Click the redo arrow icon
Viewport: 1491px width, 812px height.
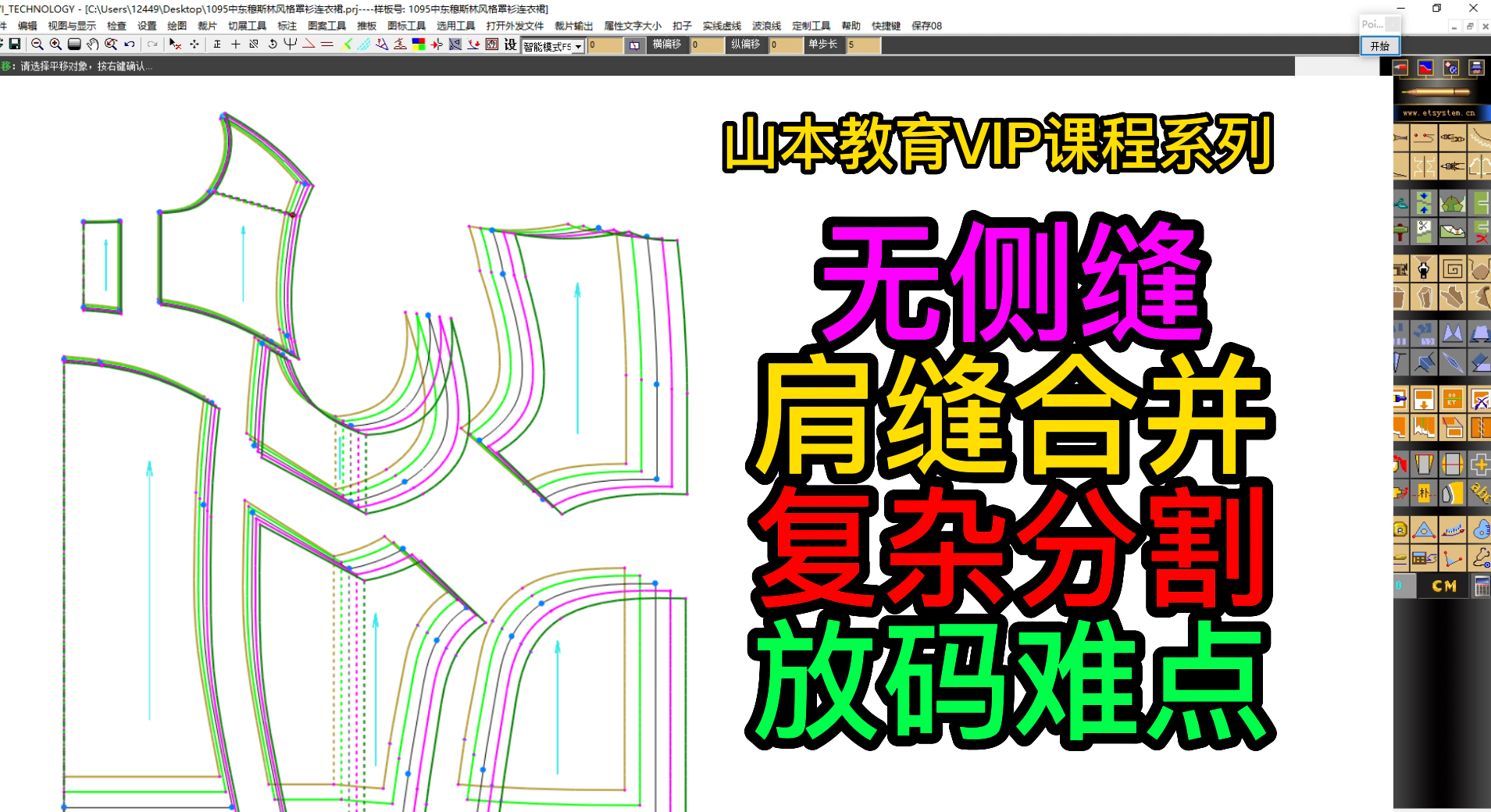pyautogui.click(x=152, y=45)
